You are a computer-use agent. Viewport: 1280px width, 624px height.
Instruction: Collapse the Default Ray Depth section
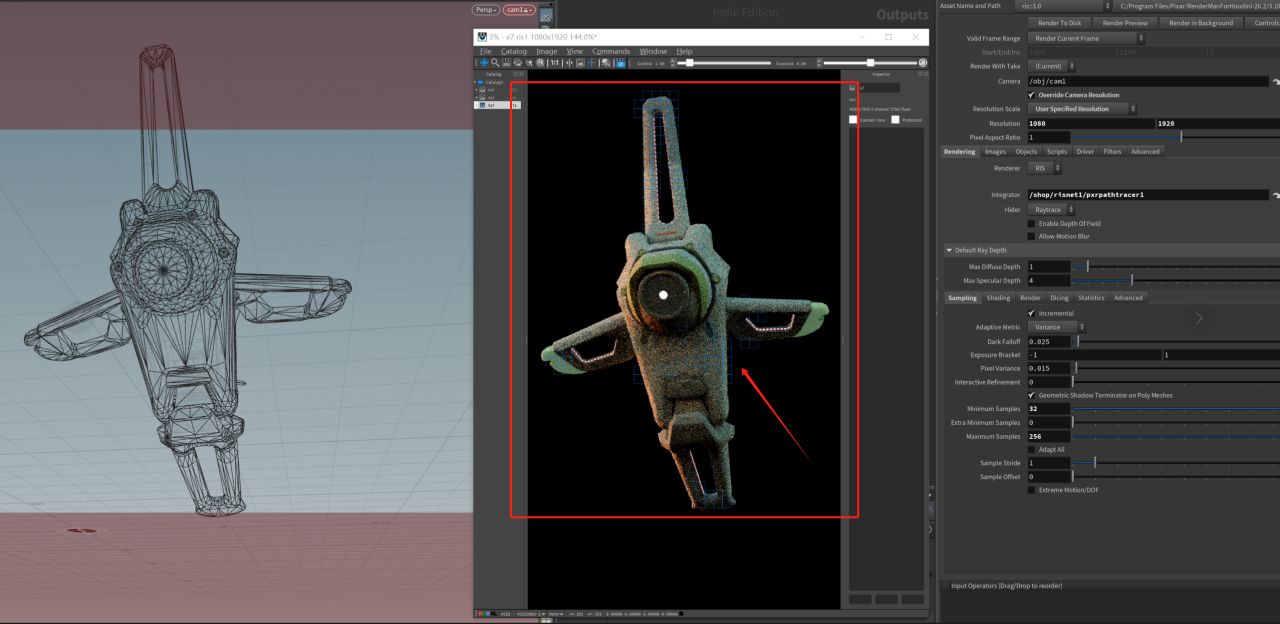click(949, 250)
